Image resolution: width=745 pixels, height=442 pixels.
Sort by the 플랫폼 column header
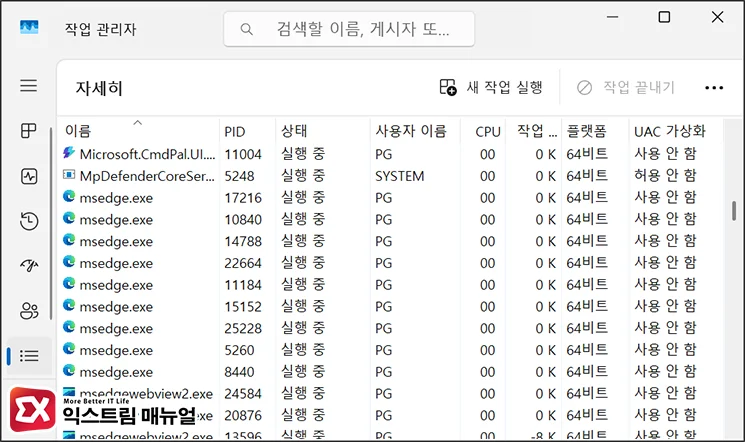[595, 131]
